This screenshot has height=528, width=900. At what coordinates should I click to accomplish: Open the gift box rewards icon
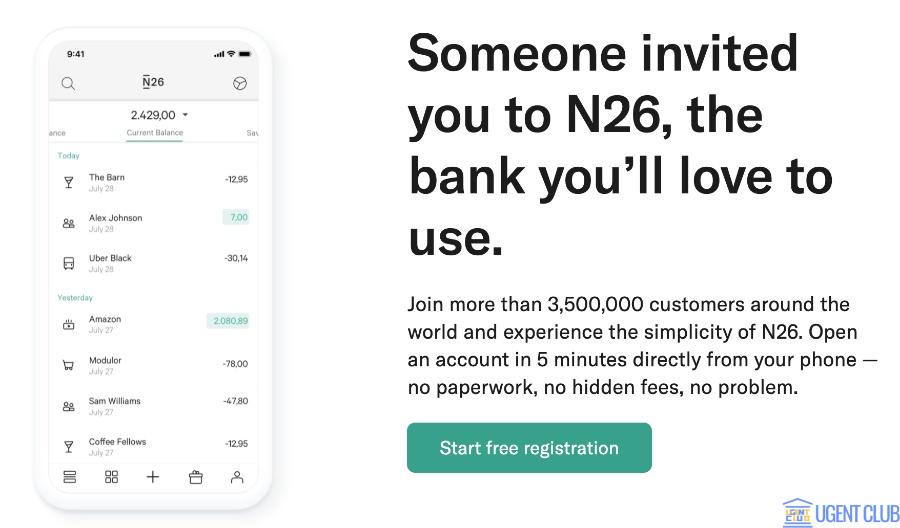click(196, 477)
